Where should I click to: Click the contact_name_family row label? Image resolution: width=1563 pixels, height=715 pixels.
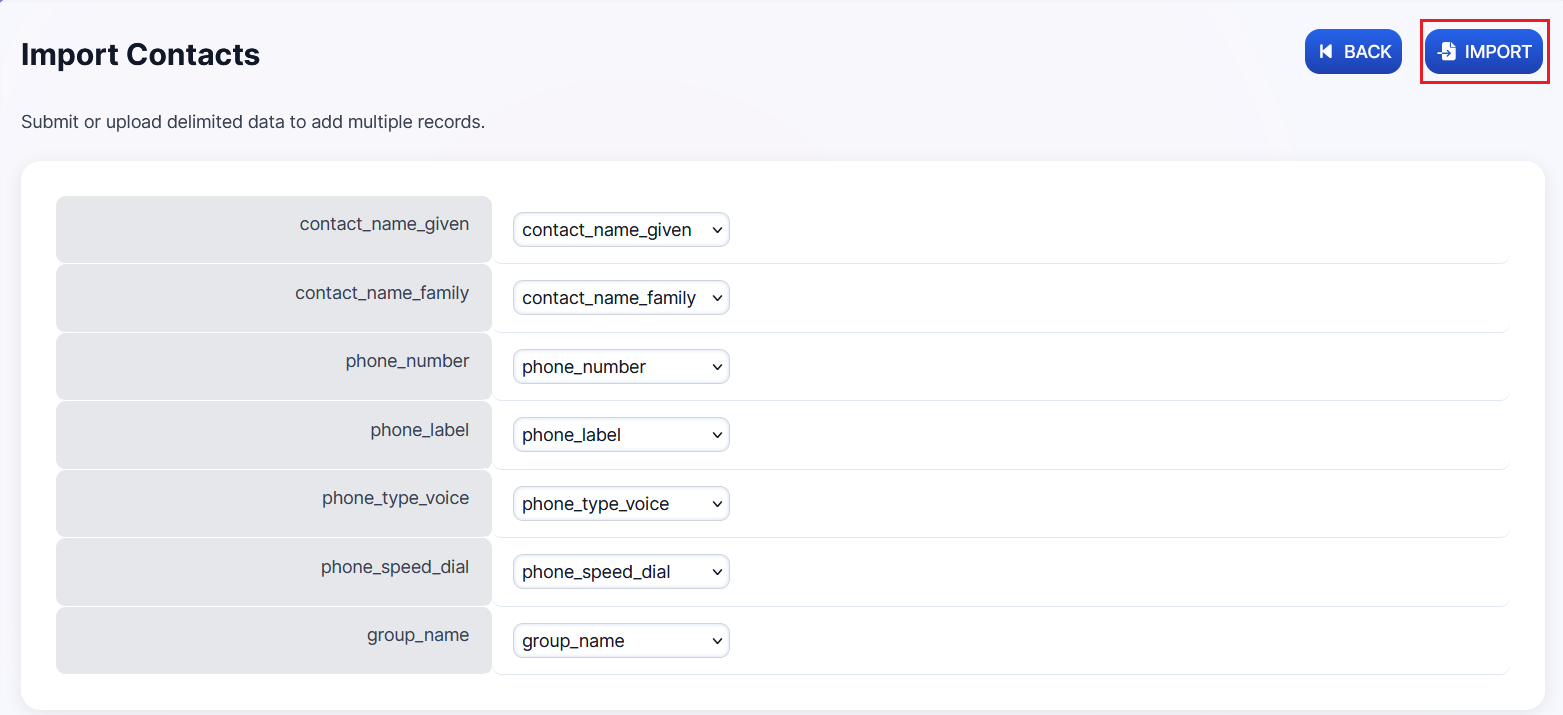point(382,293)
